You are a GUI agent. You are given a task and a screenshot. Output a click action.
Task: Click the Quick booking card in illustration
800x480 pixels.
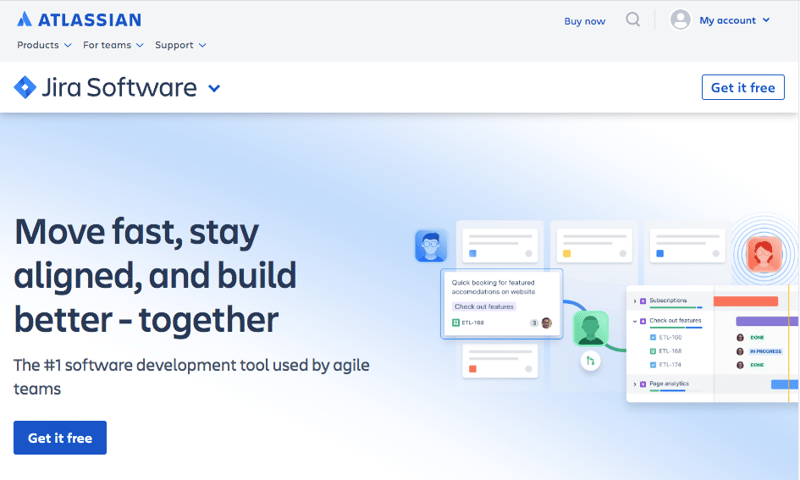[502, 304]
